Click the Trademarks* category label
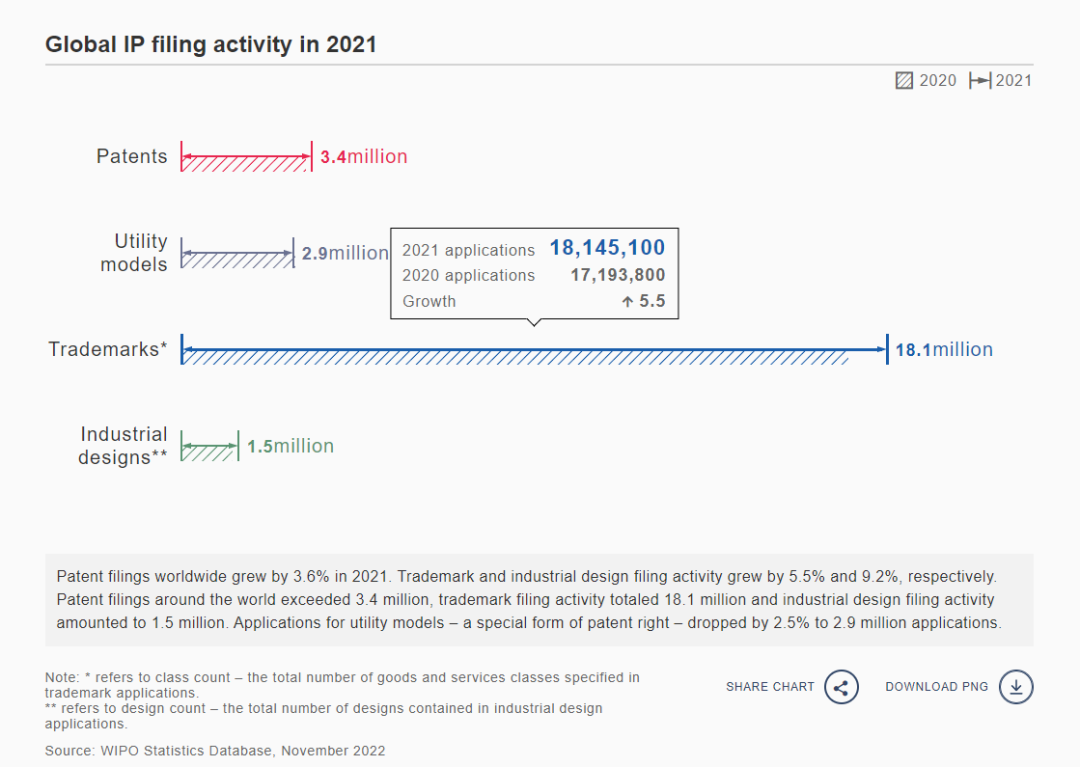Screen dimensions: 1080x767 tap(108, 349)
